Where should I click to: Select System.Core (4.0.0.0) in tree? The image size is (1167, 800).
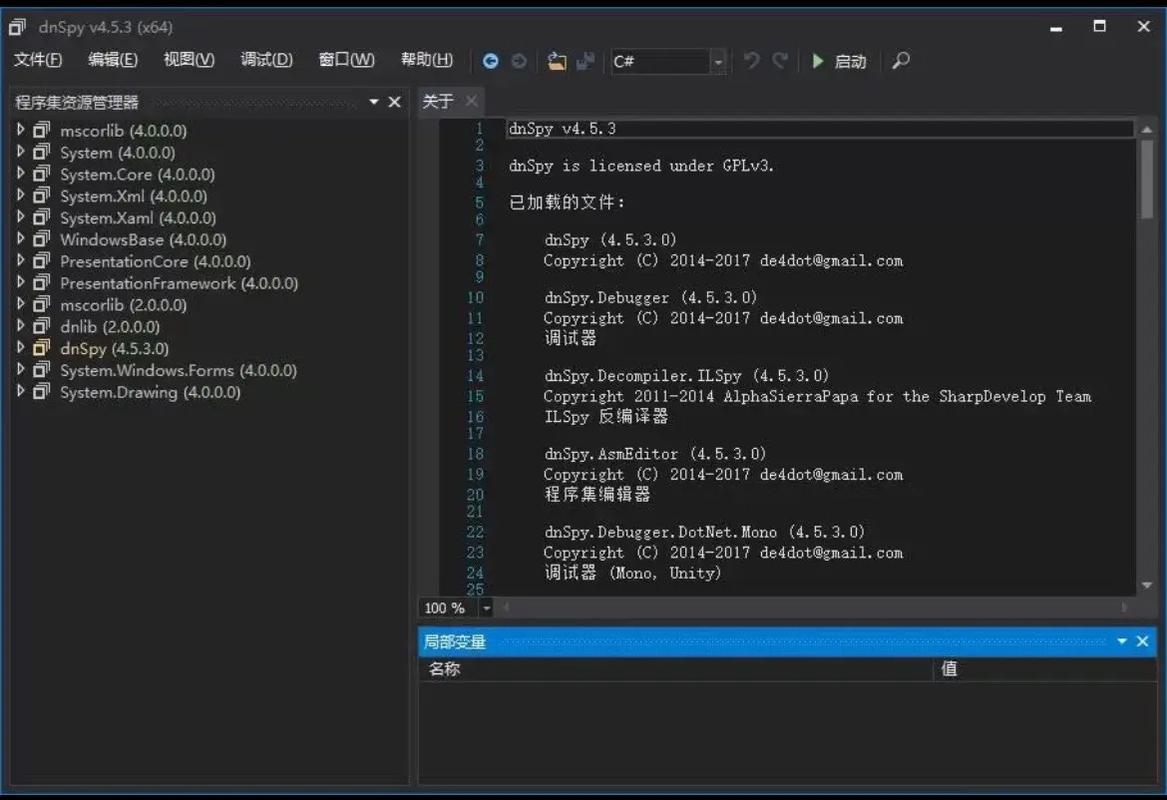click(138, 175)
